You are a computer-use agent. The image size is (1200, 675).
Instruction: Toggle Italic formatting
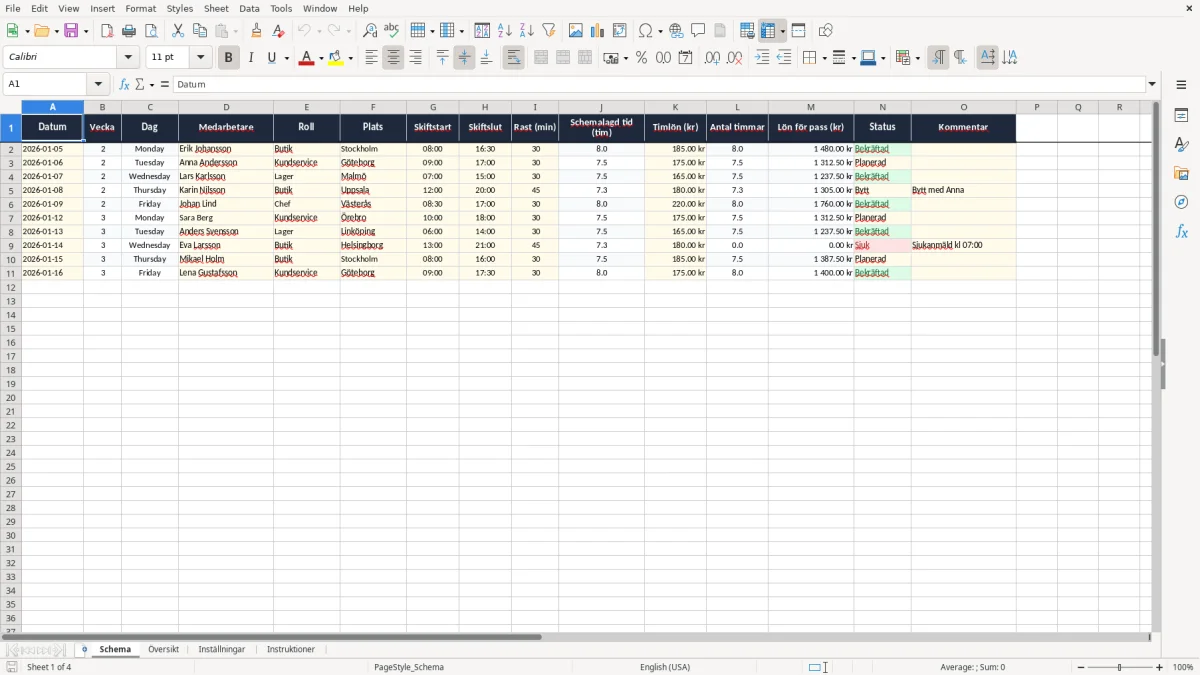[251, 58]
